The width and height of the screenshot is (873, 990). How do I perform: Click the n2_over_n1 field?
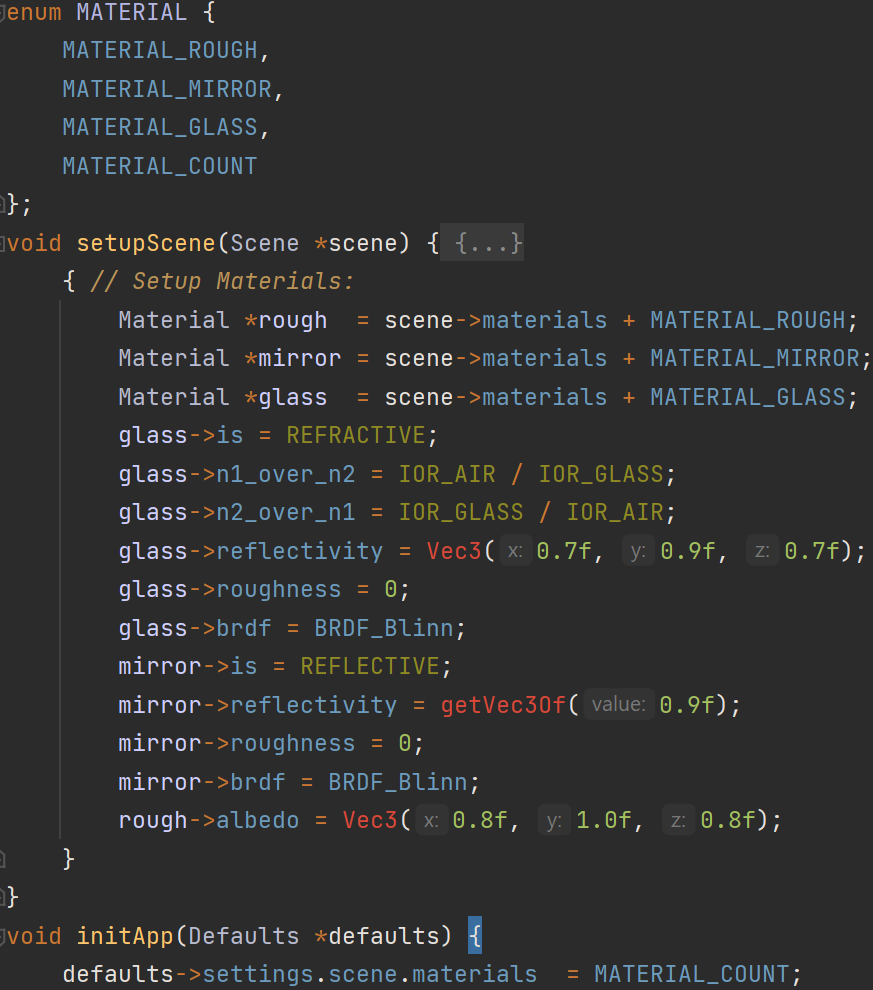[x=286, y=512]
